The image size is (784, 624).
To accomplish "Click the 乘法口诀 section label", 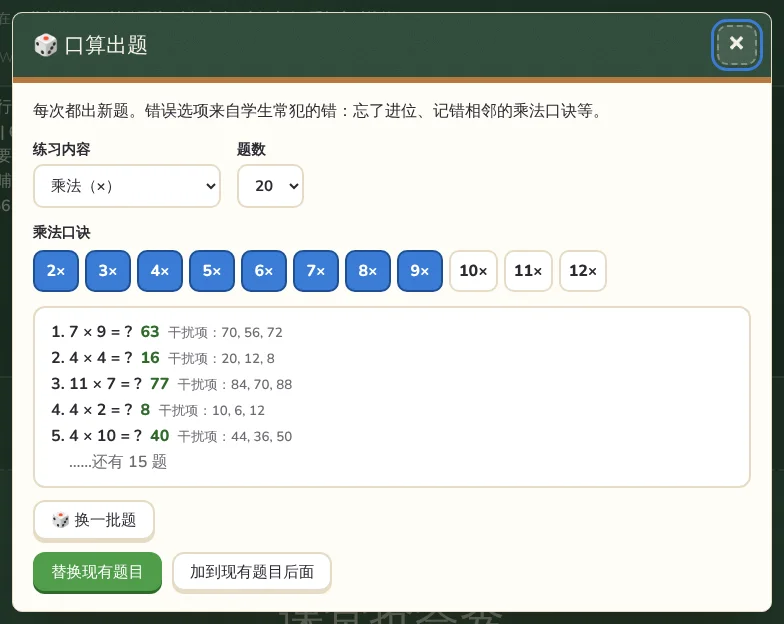I will point(62,232).
